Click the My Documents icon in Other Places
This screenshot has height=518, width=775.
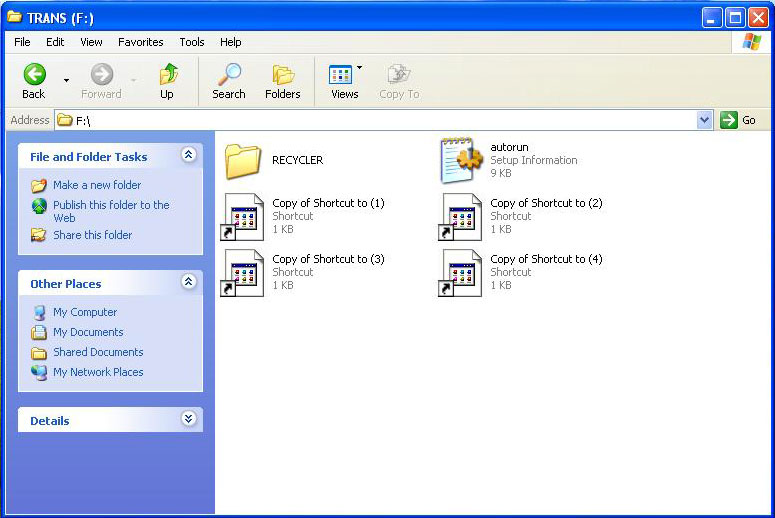click(x=39, y=332)
